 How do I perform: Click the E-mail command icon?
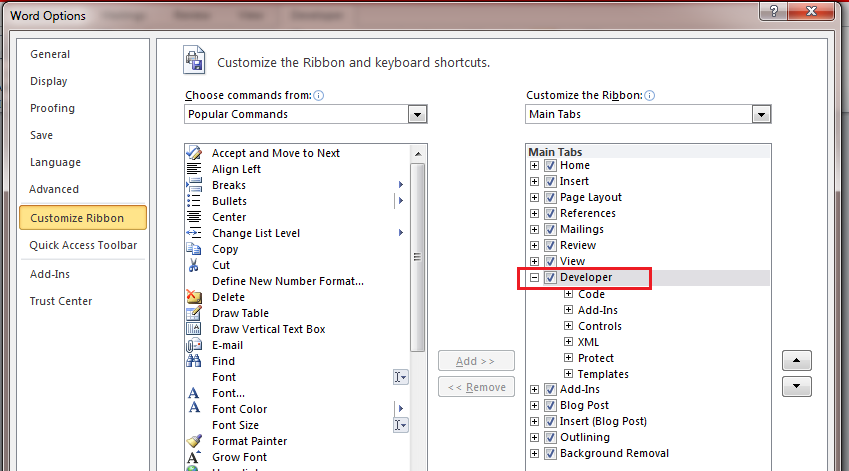pos(194,345)
